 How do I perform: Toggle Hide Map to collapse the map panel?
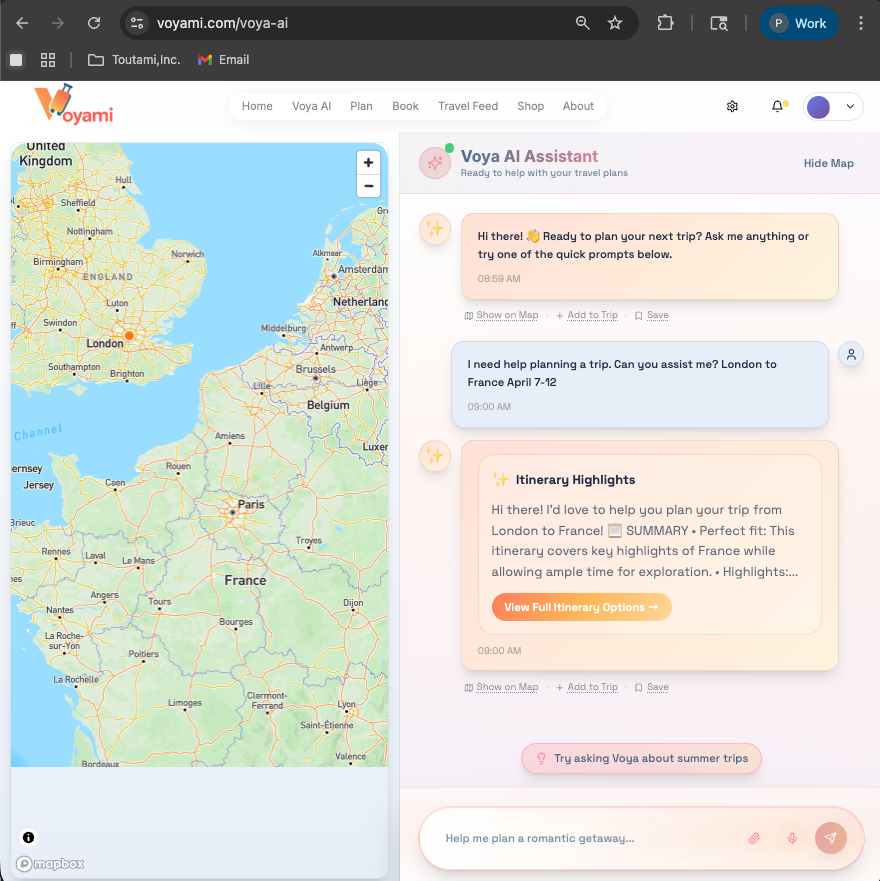tap(828, 162)
